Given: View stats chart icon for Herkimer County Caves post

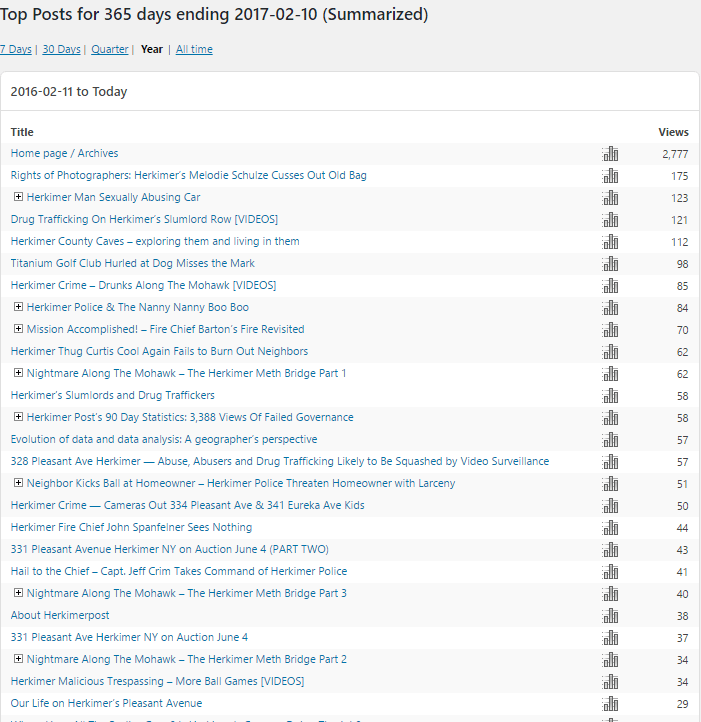Looking at the screenshot, I should [x=610, y=242].
